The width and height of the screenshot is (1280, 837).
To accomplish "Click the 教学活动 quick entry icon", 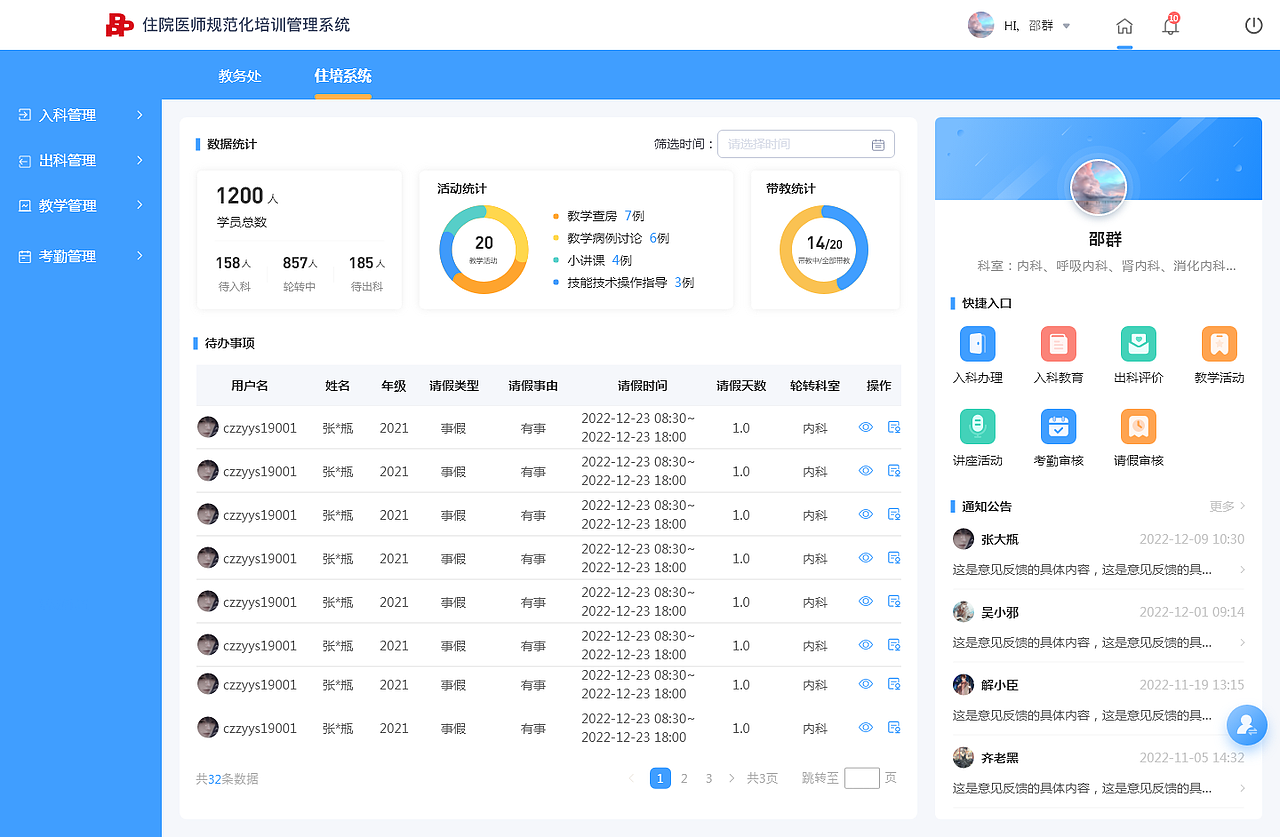I will click(x=1218, y=345).
